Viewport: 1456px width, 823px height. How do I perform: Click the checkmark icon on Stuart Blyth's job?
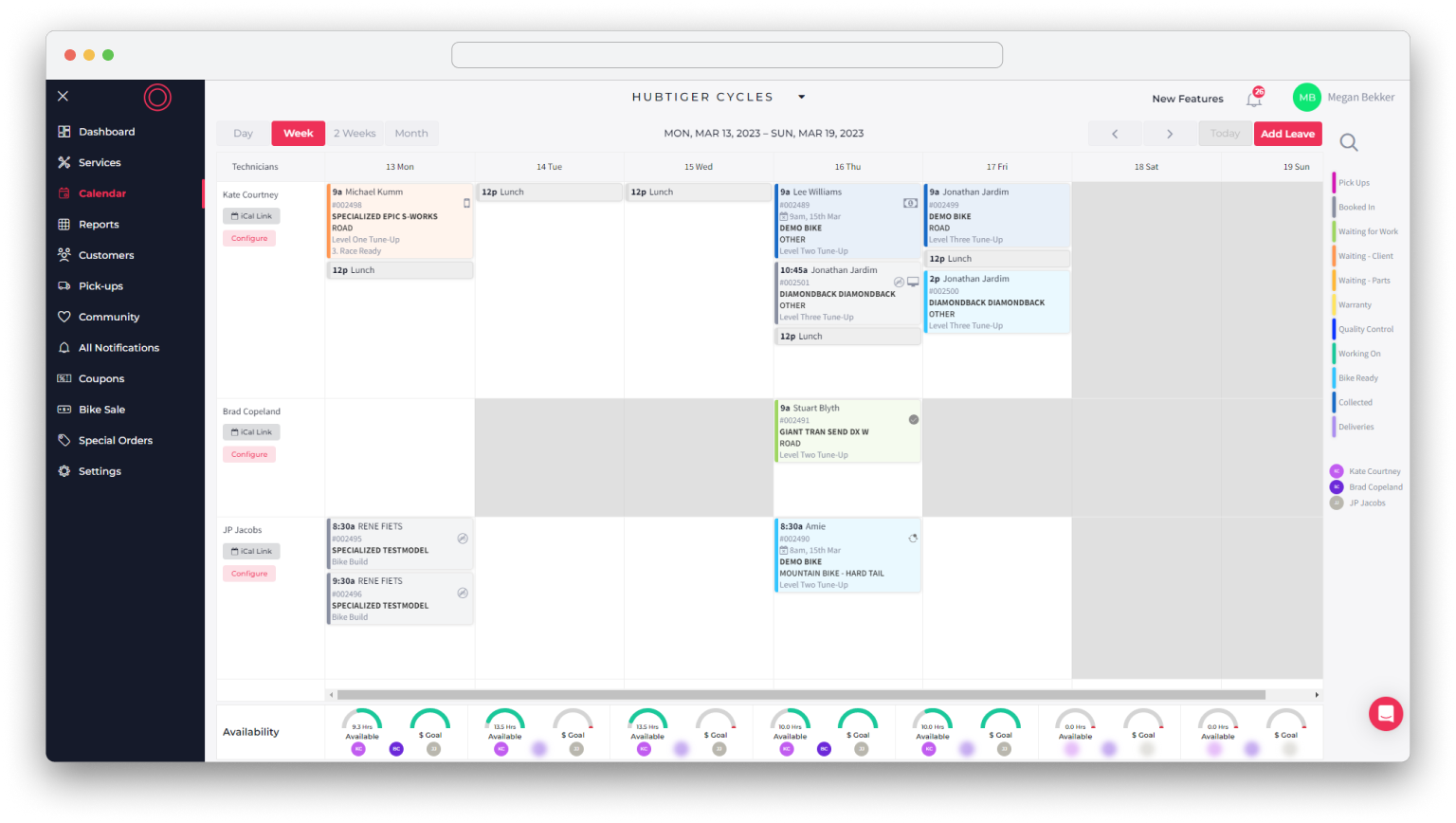coord(912,418)
